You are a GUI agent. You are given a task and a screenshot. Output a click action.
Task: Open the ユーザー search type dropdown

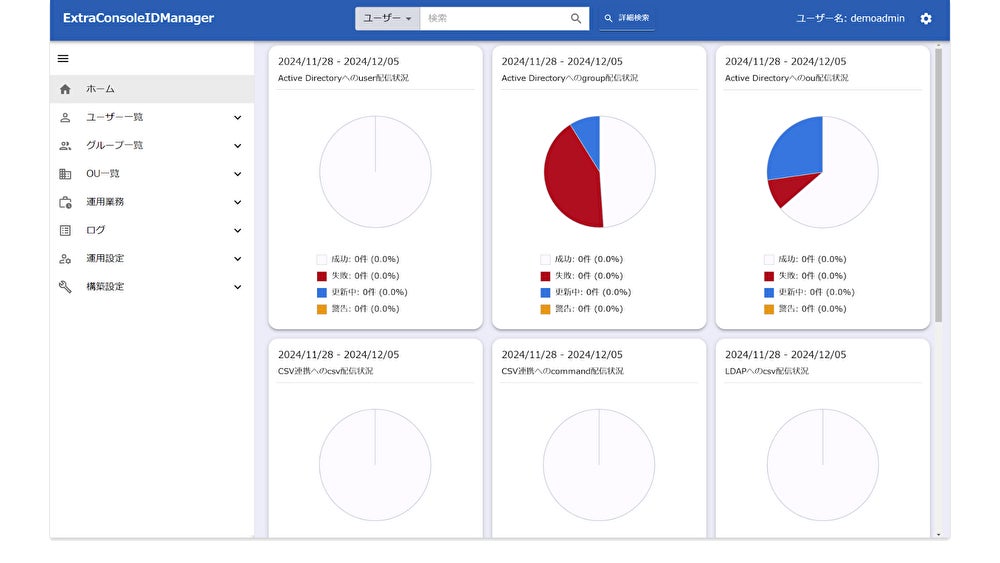click(387, 18)
